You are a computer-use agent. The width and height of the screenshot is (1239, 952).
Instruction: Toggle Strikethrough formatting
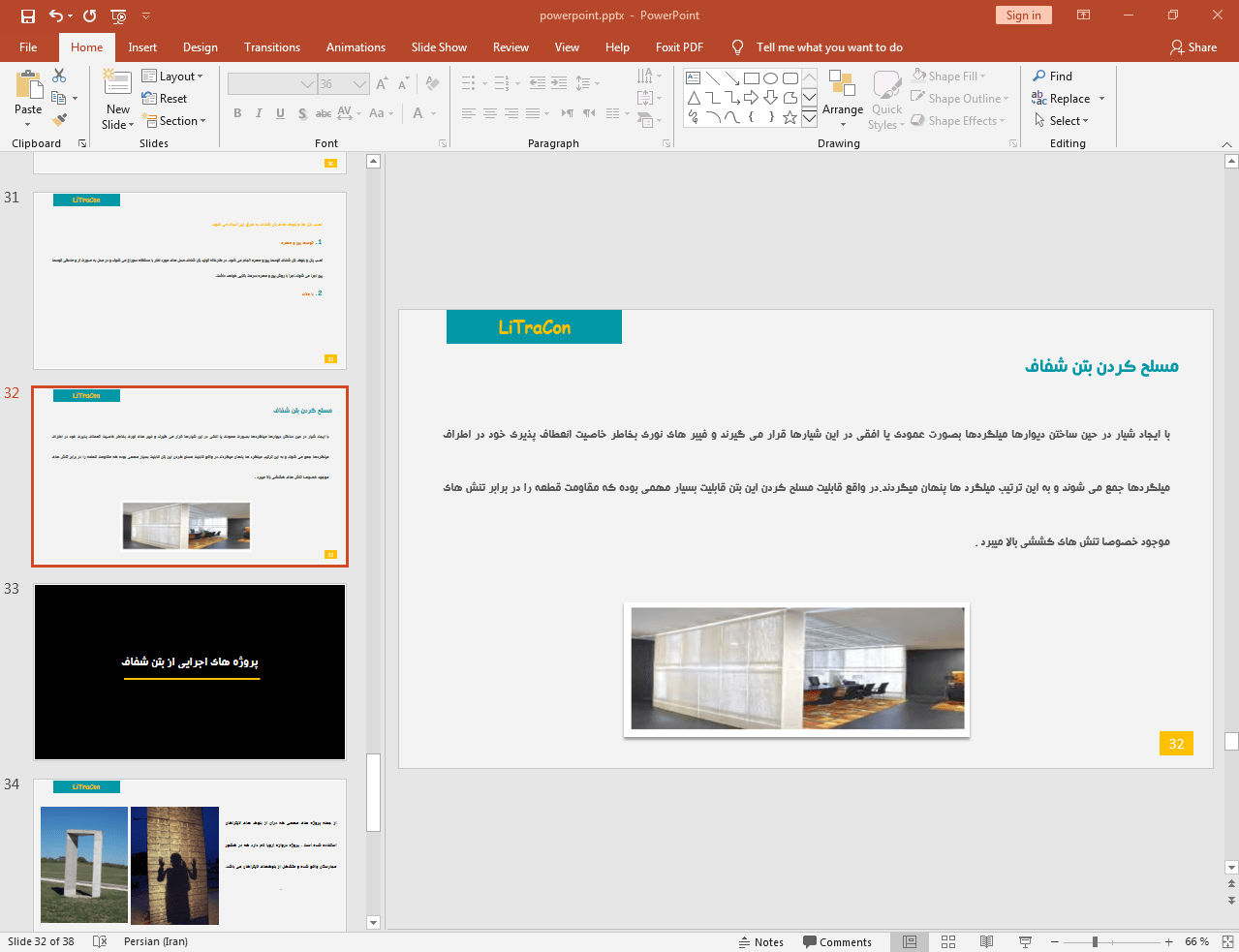pyautogui.click(x=324, y=113)
